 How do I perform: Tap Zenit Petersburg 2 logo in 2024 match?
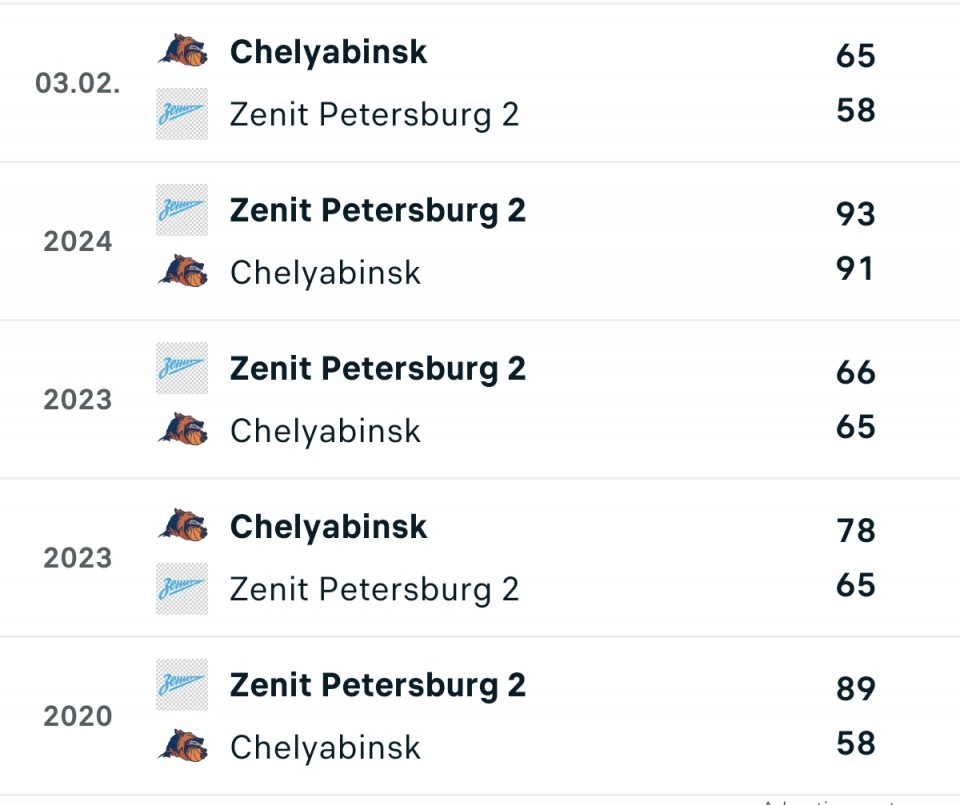(182, 210)
